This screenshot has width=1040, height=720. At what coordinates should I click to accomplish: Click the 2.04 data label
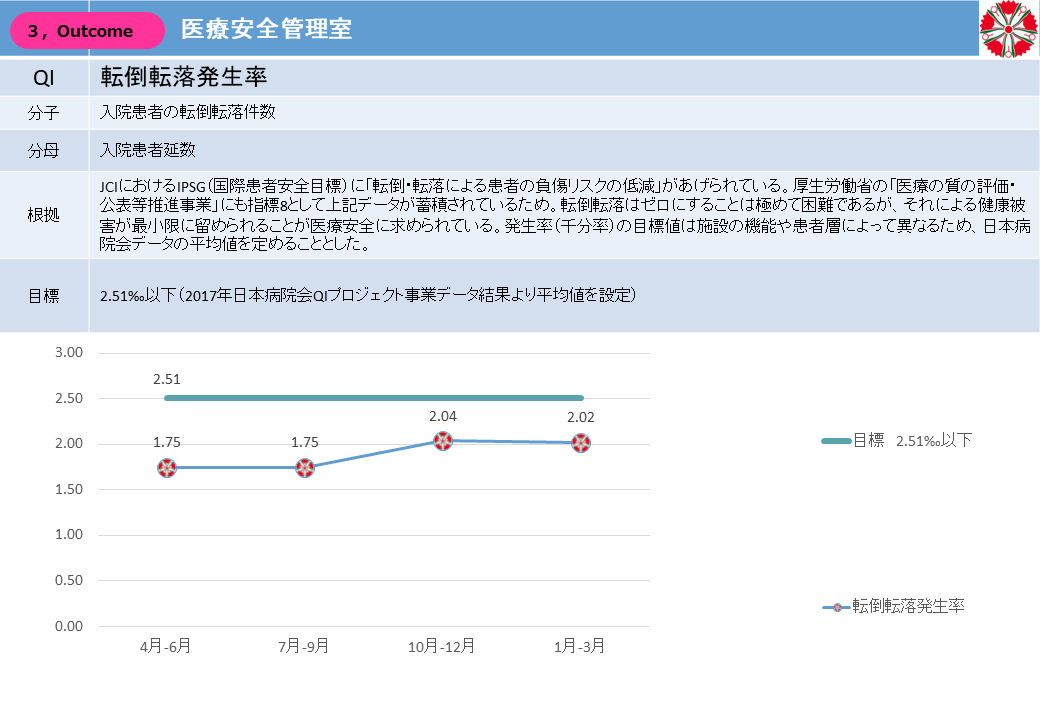pyautogui.click(x=443, y=416)
